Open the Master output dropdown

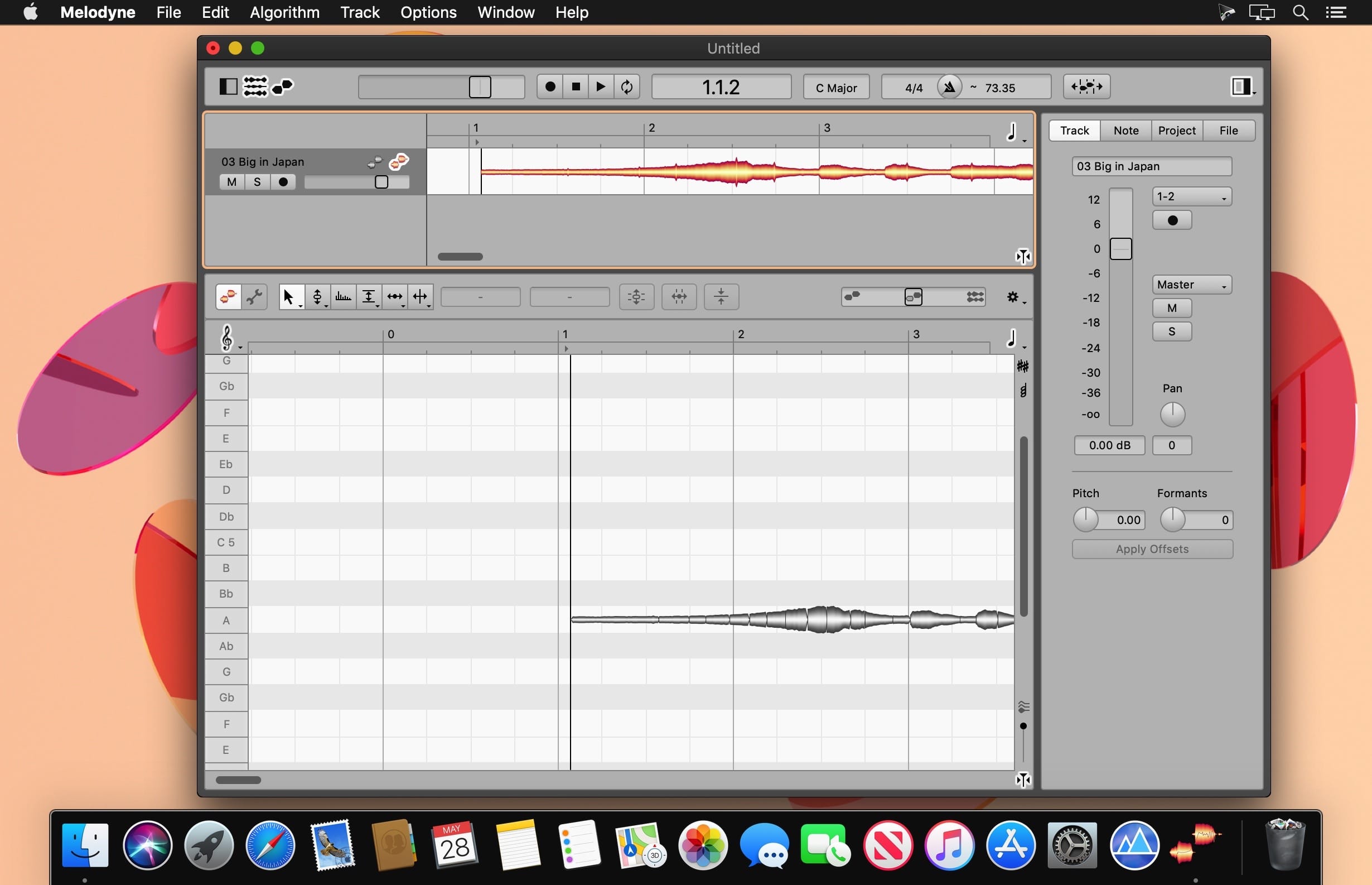click(x=1192, y=285)
